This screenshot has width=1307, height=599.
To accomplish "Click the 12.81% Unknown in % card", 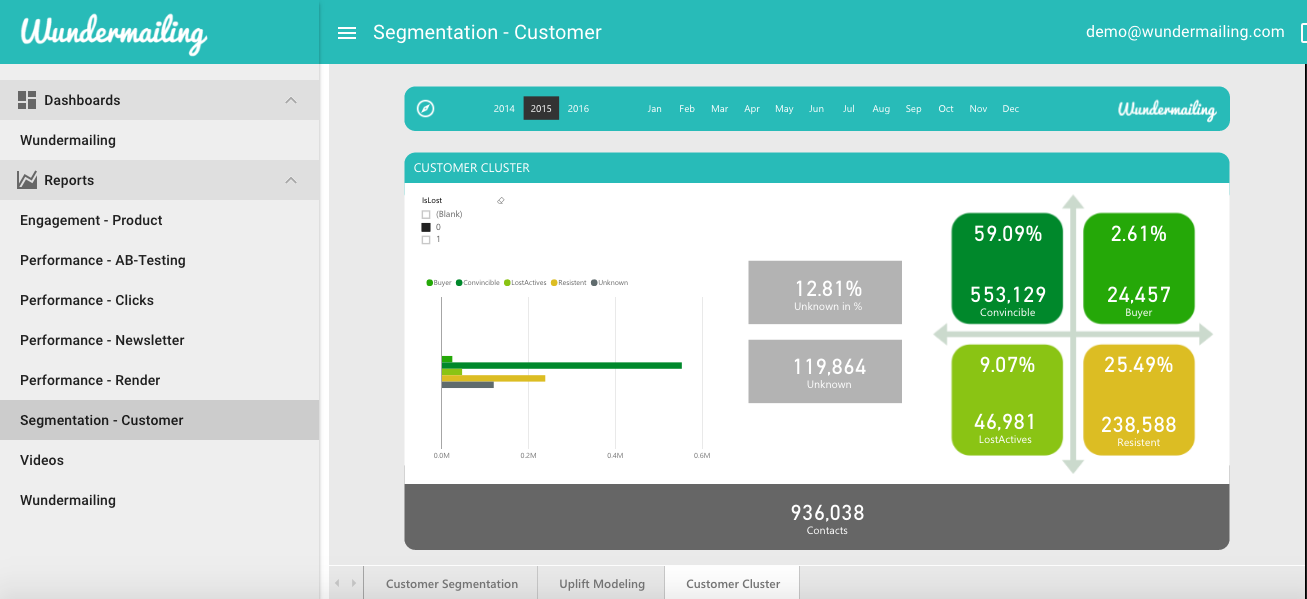I will 825,292.
